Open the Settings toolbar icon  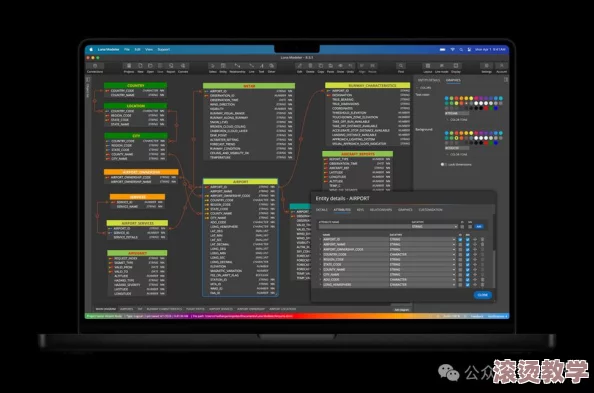click(x=486, y=66)
